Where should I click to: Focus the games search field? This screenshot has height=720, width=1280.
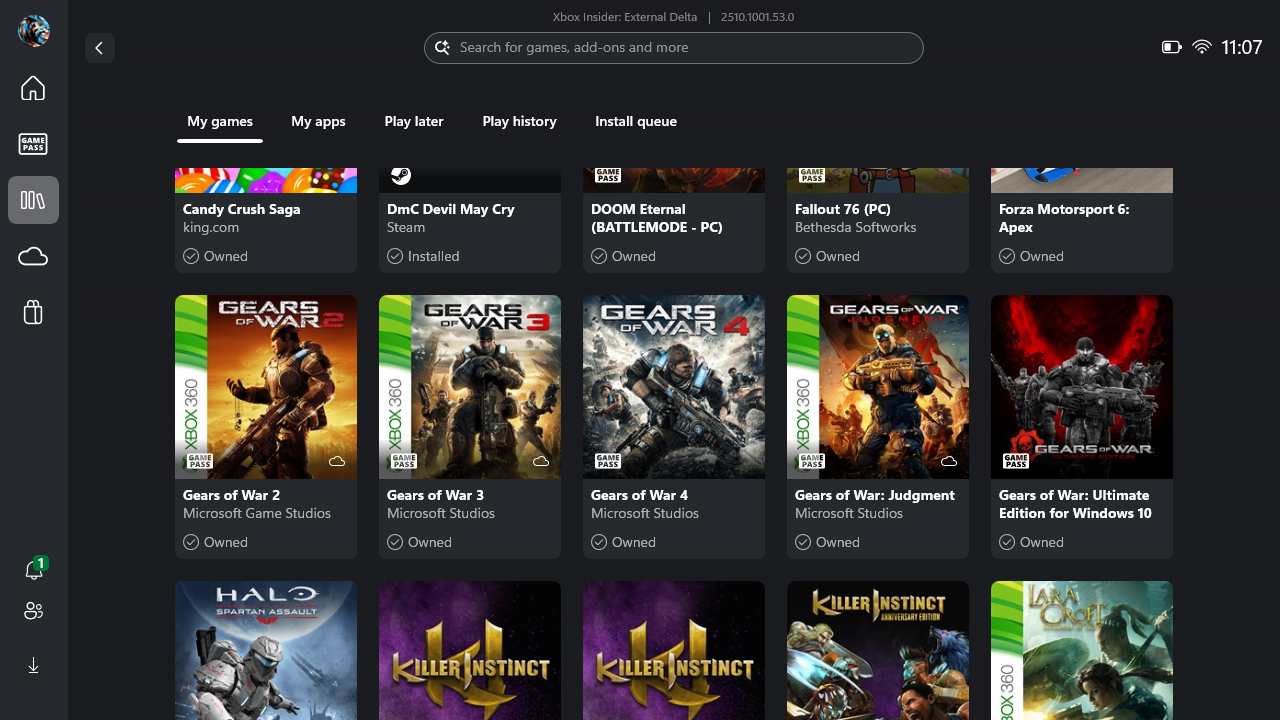[674, 48]
